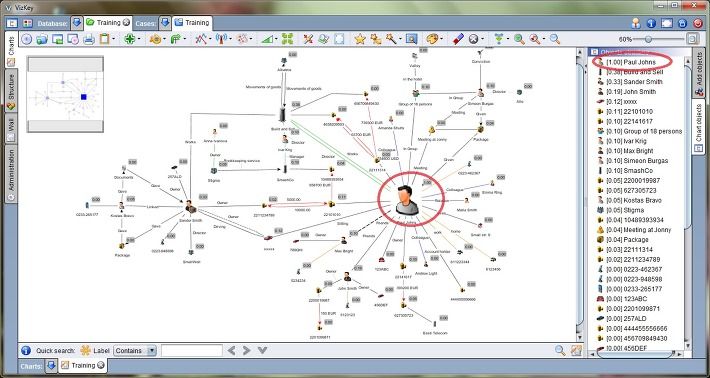Click the info icon beside Quick search

click(26, 350)
